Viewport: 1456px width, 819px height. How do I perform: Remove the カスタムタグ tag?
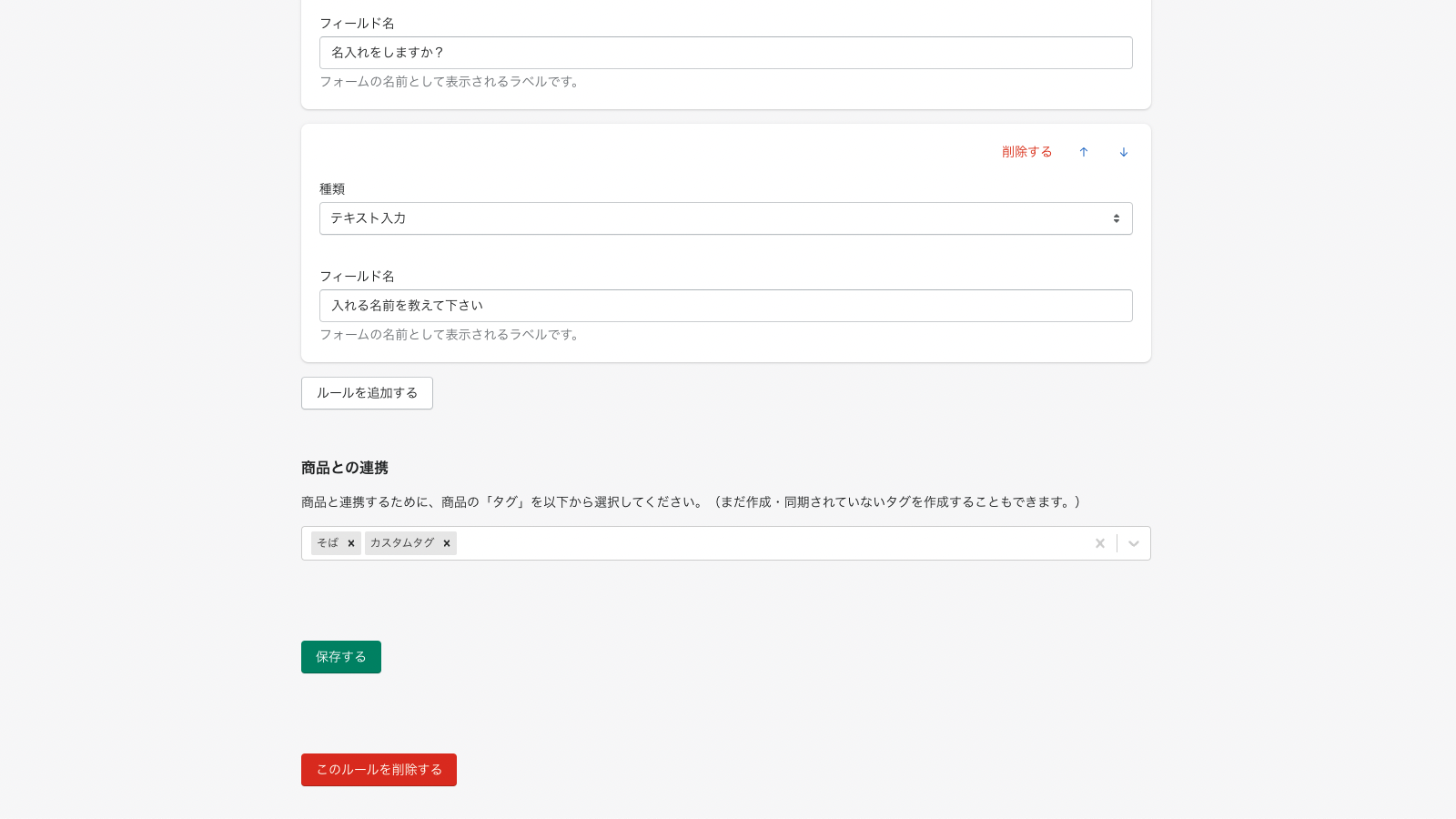[x=447, y=543]
